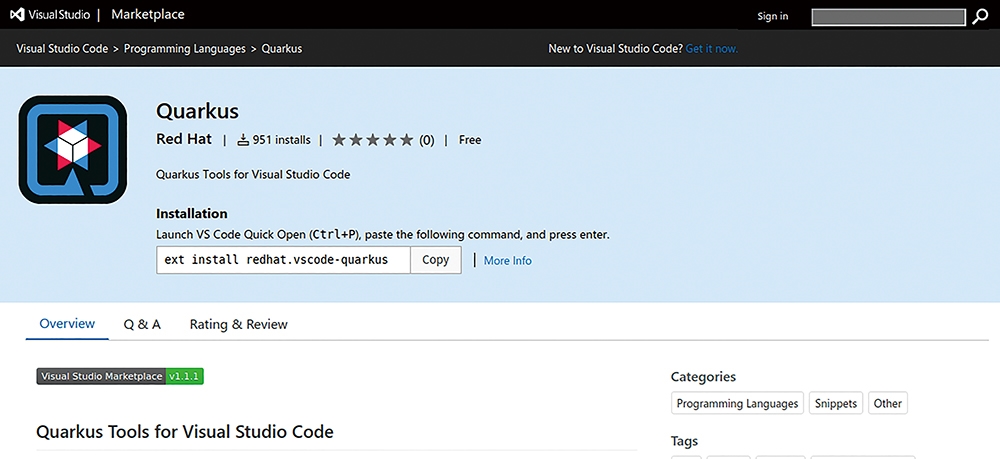Click the Tags heading
This screenshot has width=1000, height=459.
[x=684, y=441]
